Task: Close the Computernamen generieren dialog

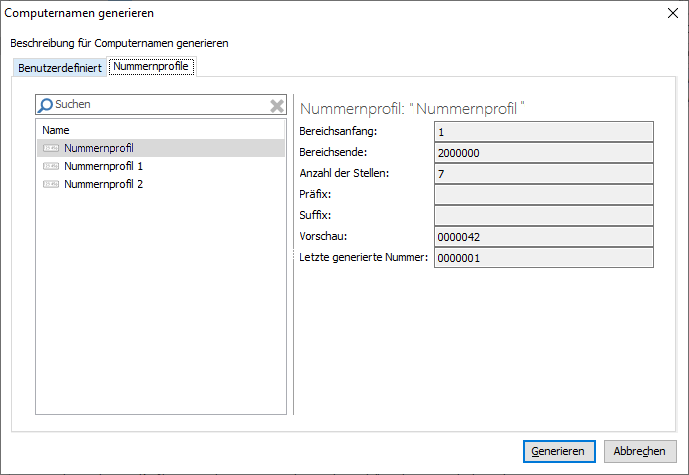Action: [x=673, y=13]
